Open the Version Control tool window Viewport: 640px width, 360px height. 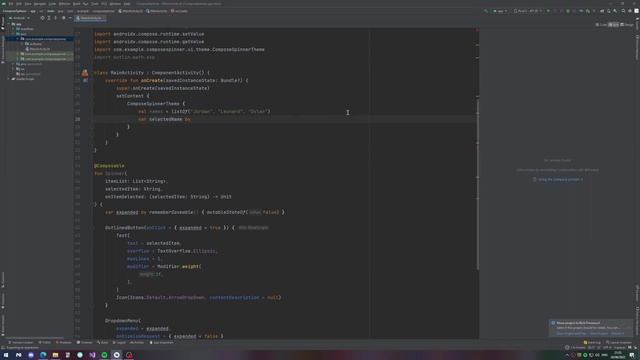[x=20, y=342]
